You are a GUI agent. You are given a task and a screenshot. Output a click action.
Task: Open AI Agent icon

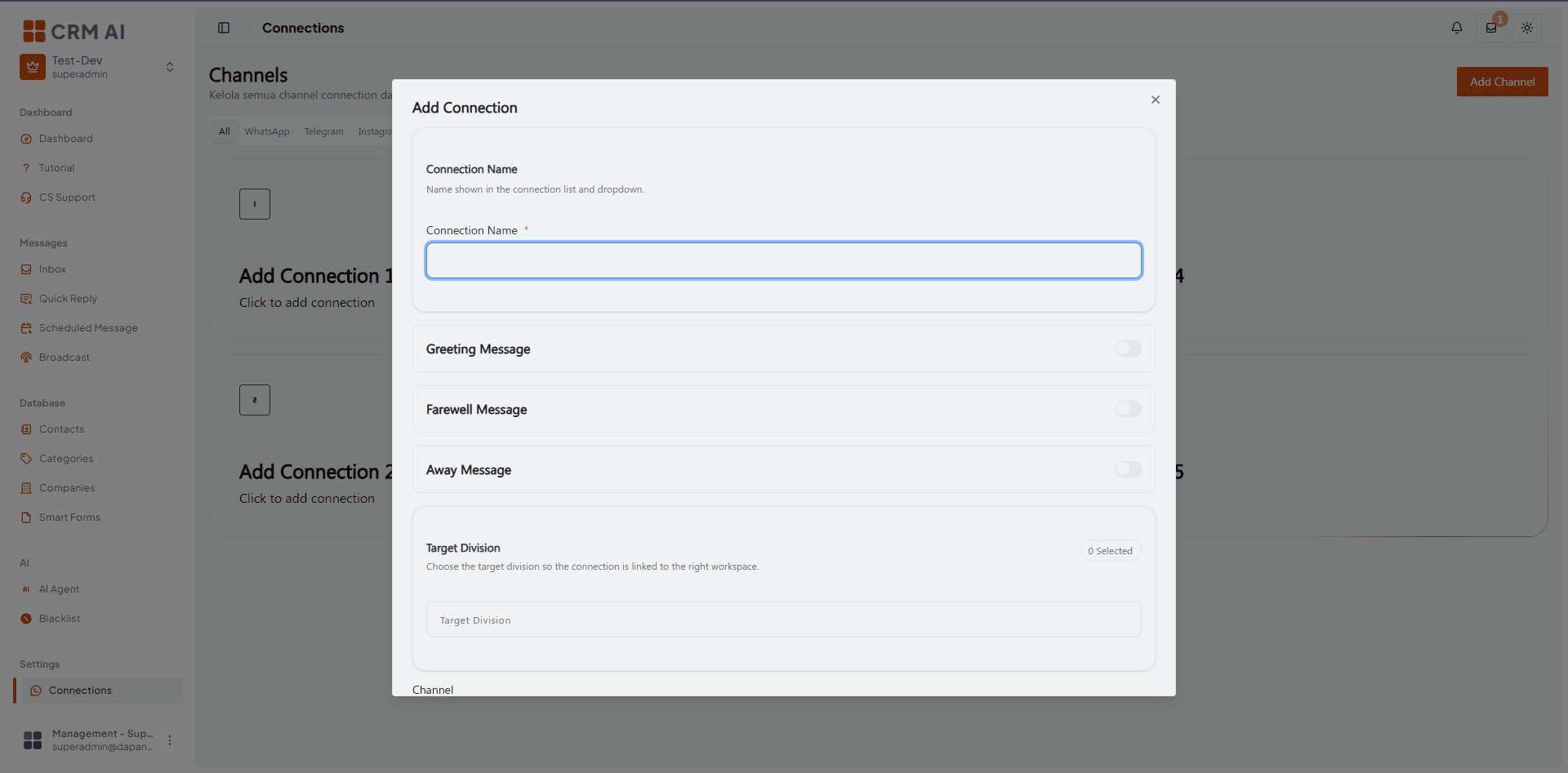click(26, 589)
